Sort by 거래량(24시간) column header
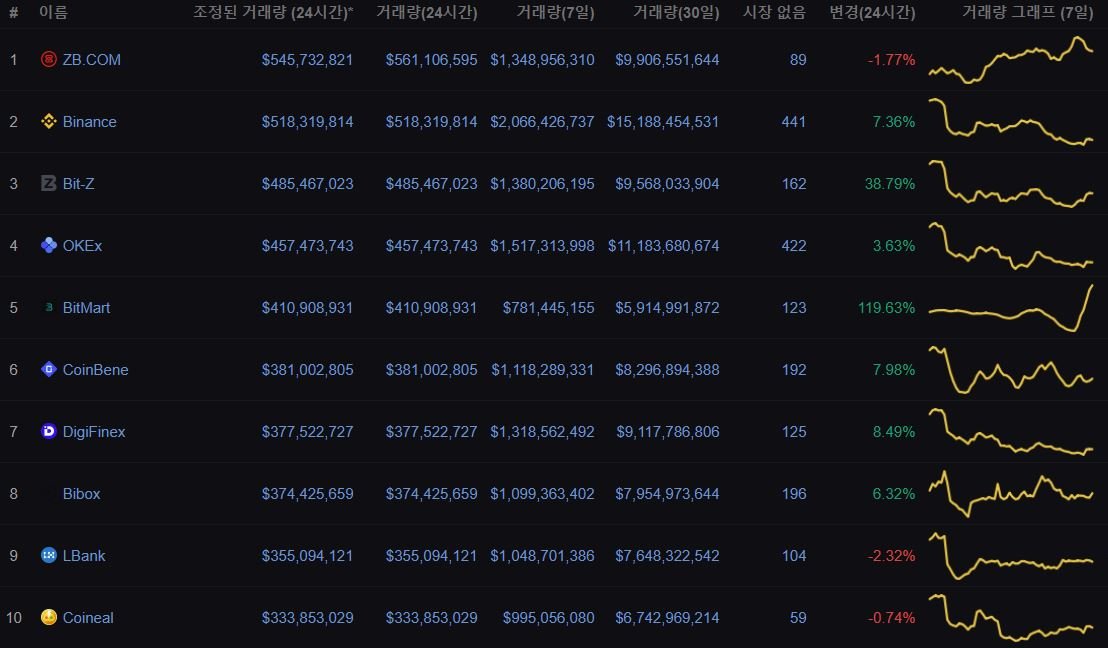This screenshot has width=1108, height=648. 426,12
